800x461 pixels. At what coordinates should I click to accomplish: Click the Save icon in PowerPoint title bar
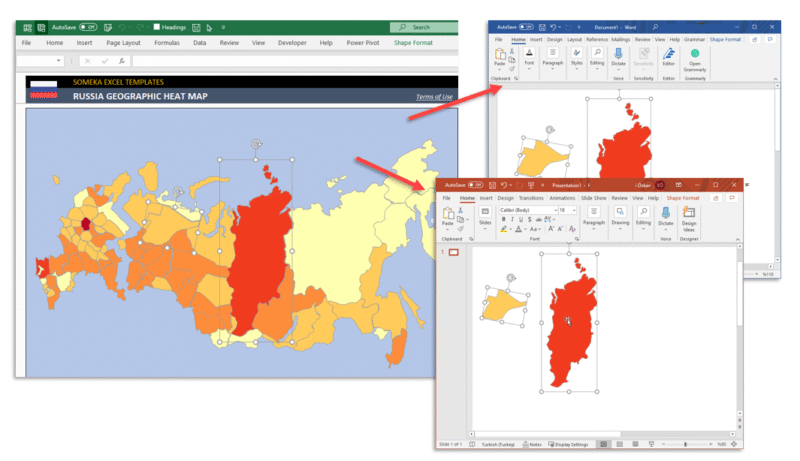pos(492,185)
